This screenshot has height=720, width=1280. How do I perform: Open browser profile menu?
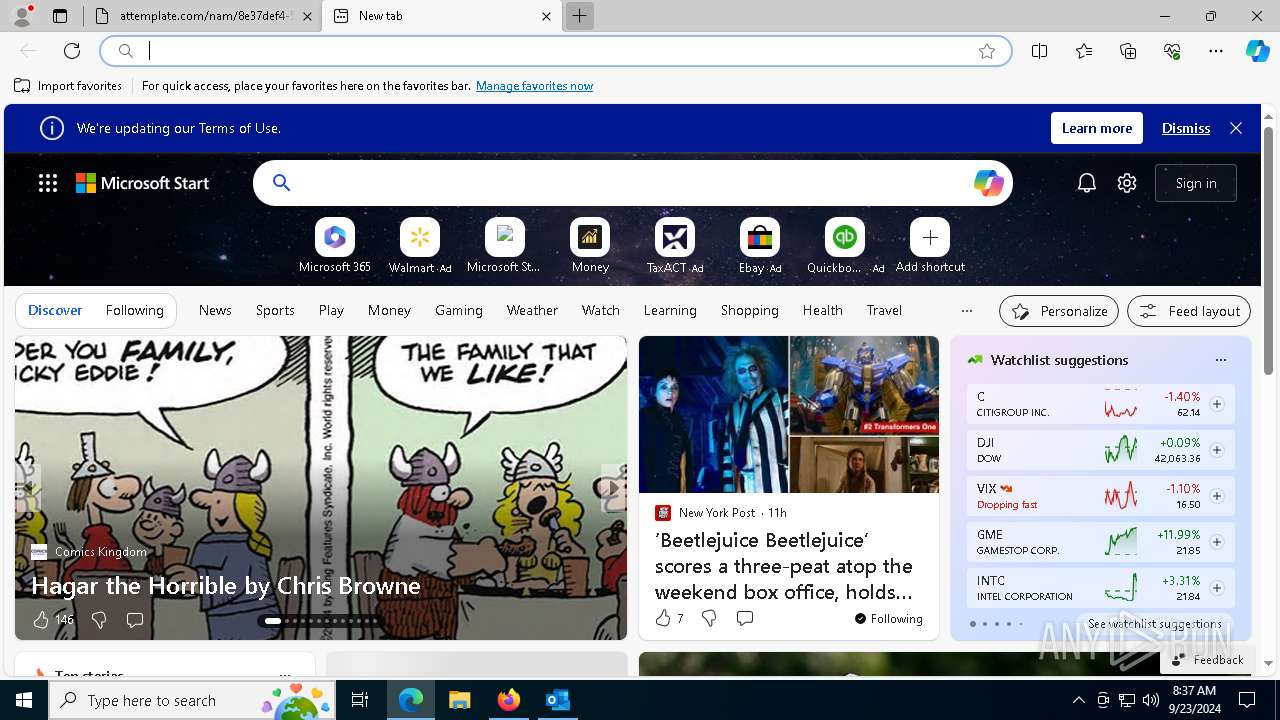coord(21,16)
